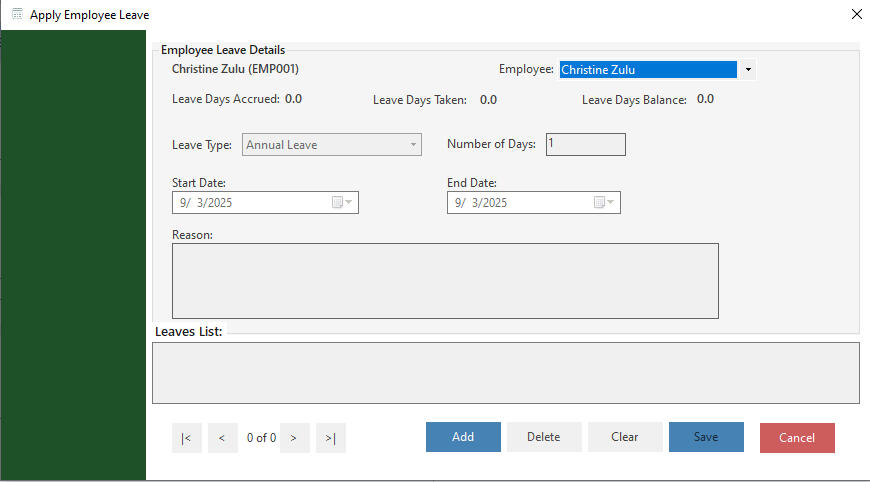Open the Leave Type dropdown
The height and width of the screenshot is (482, 870).
pos(413,145)
